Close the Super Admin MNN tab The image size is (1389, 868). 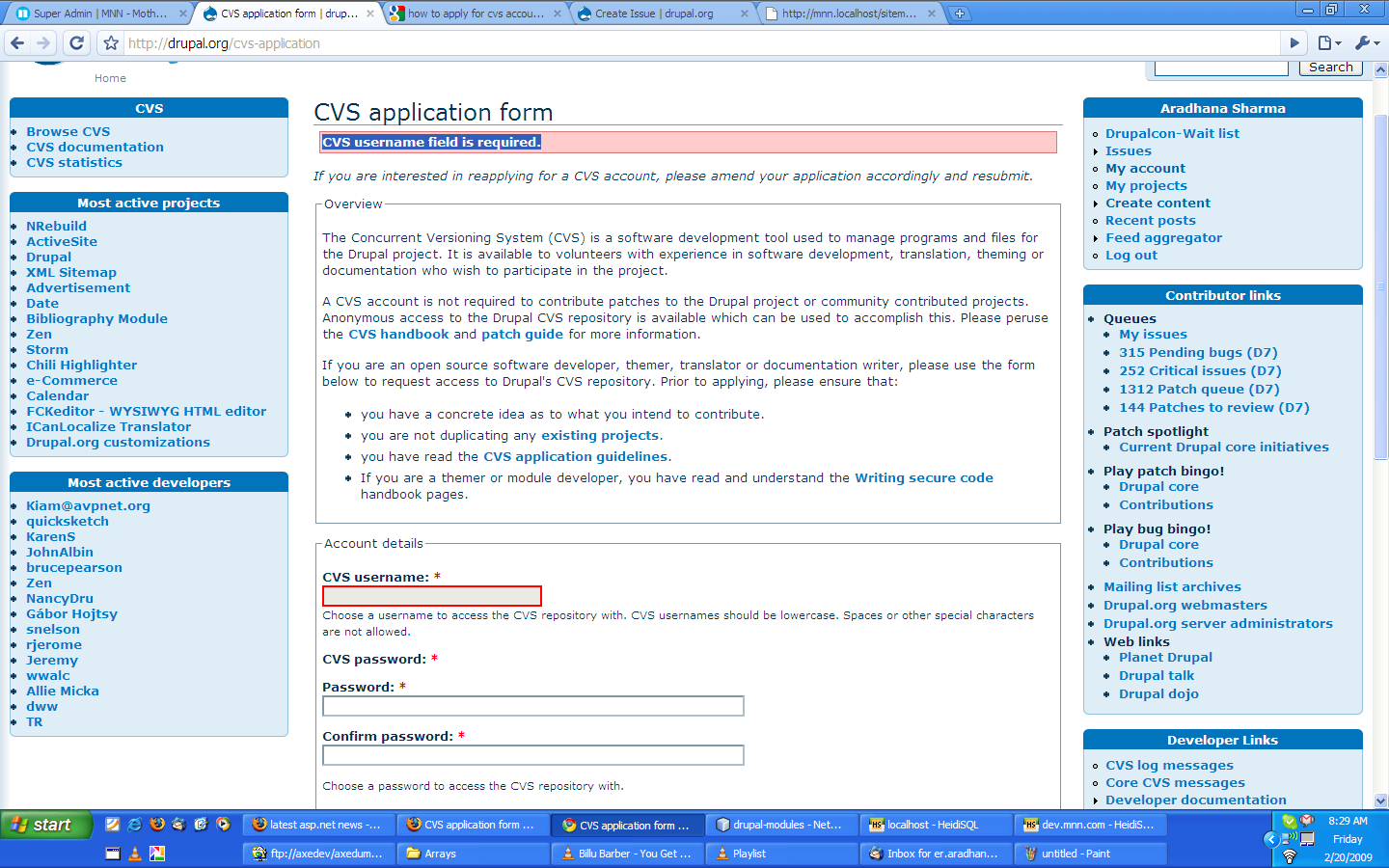tap(183, 14)
